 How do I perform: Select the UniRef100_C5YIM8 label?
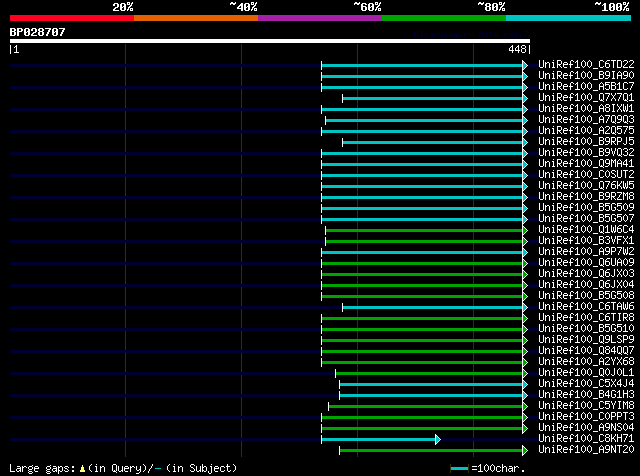(x=586, y=406)
